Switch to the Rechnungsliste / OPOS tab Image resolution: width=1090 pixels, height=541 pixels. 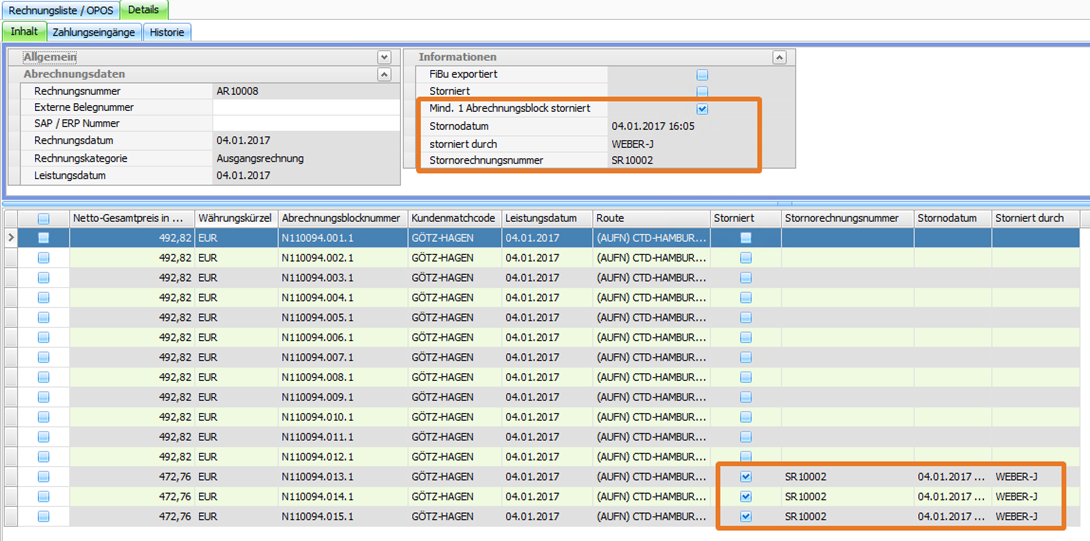click(60, 10)
